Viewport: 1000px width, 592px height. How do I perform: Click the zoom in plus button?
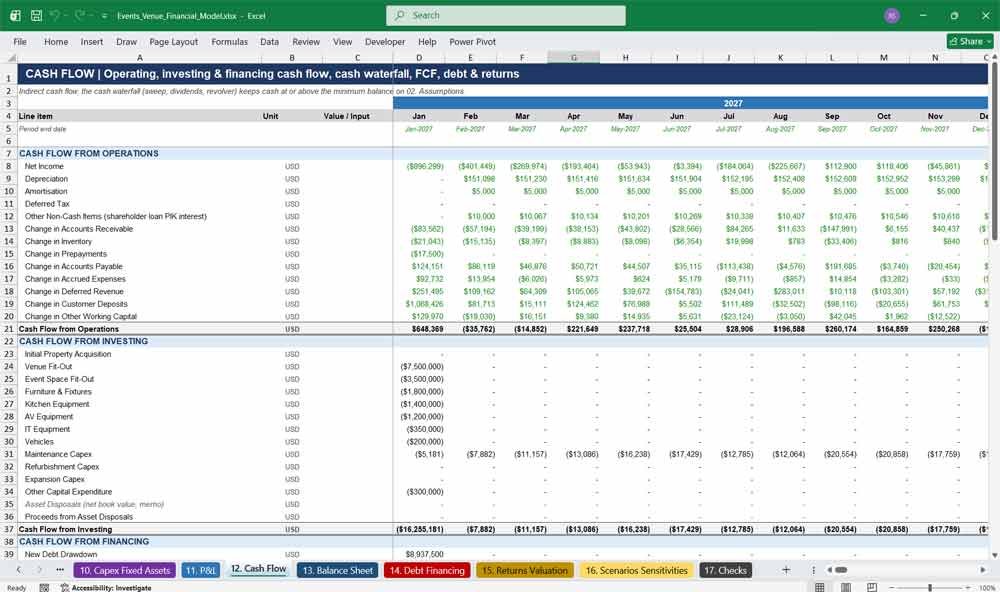(x=968, y=588)
